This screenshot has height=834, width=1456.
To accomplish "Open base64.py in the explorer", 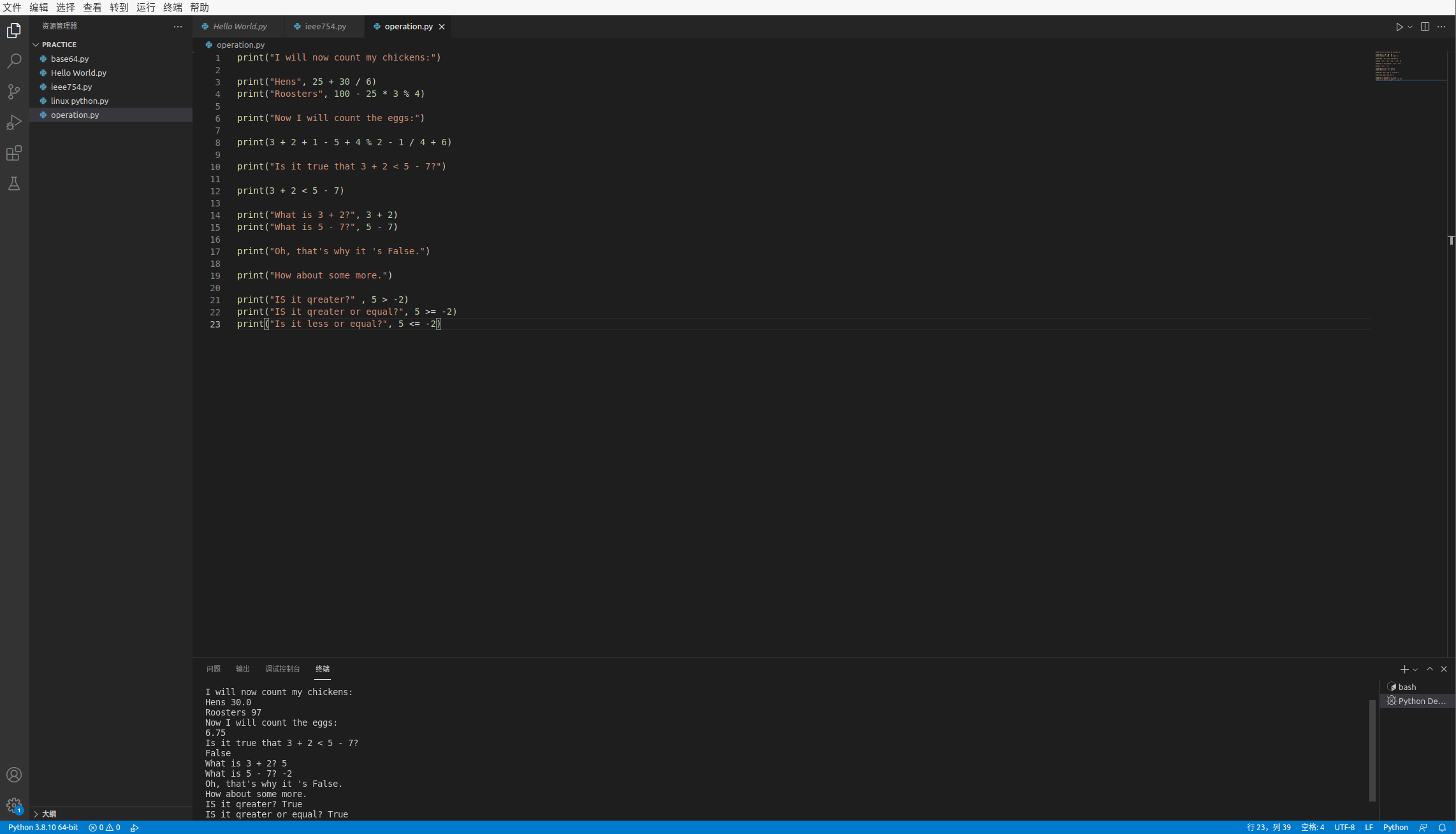I will click(x=69, y=59).
